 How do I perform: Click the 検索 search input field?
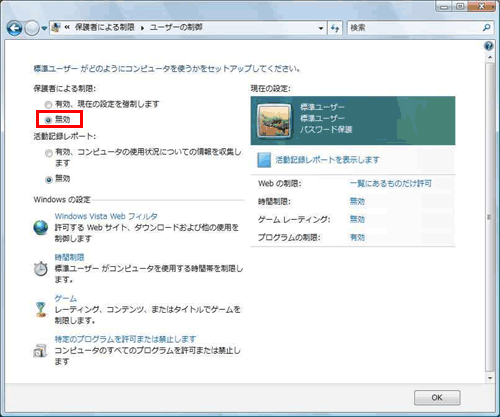(x=414, y=28)
